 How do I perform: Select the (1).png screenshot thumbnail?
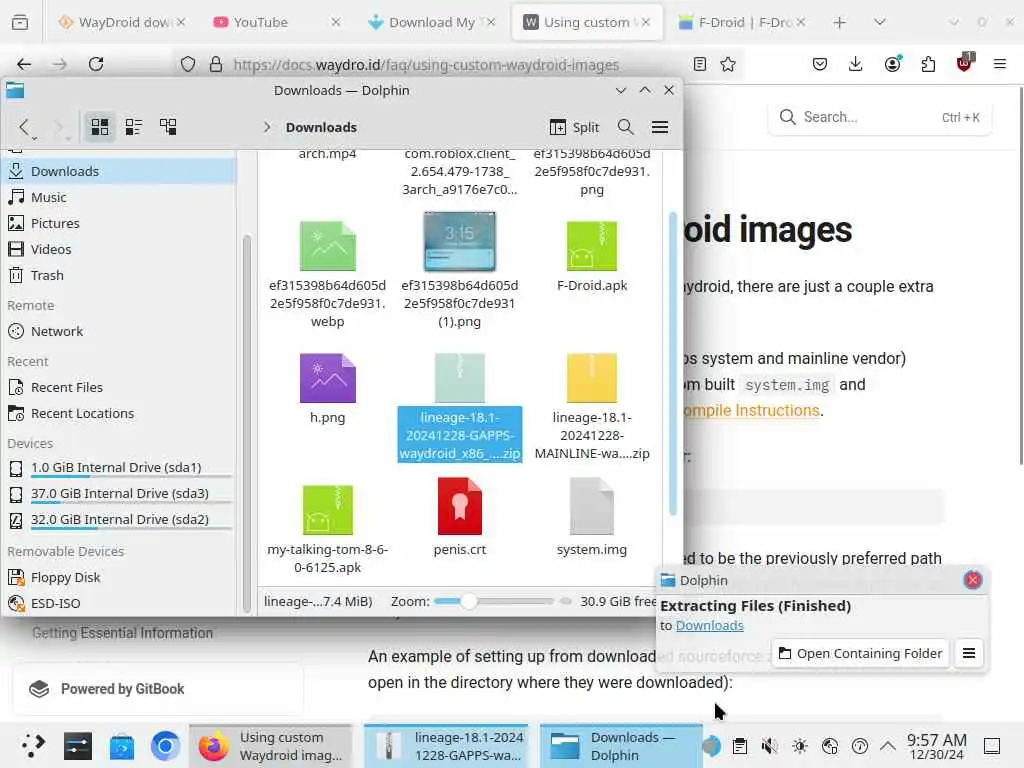pyautogui.click(x=460, y=242)
